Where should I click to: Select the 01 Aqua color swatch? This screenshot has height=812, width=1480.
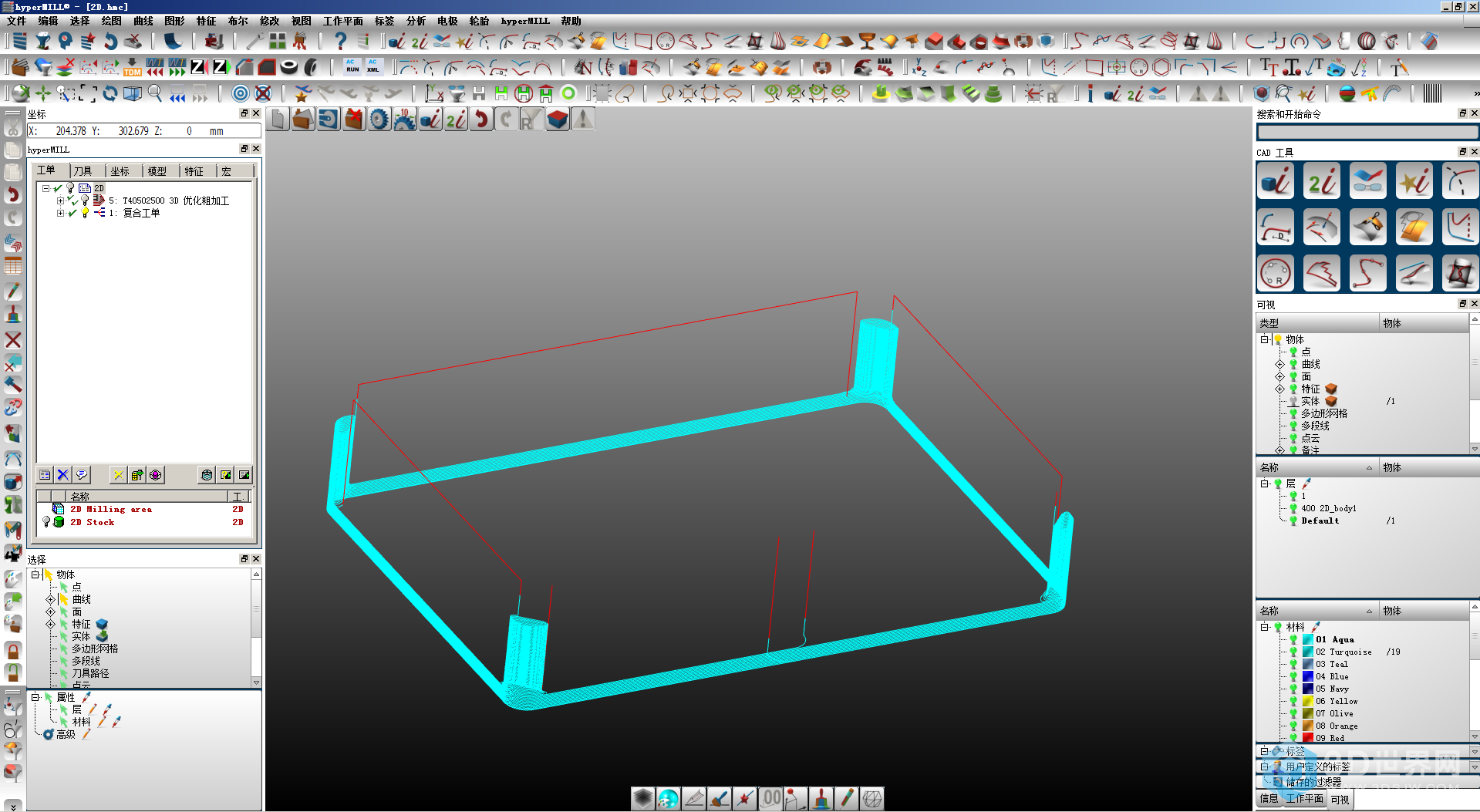coord(1308,639)
